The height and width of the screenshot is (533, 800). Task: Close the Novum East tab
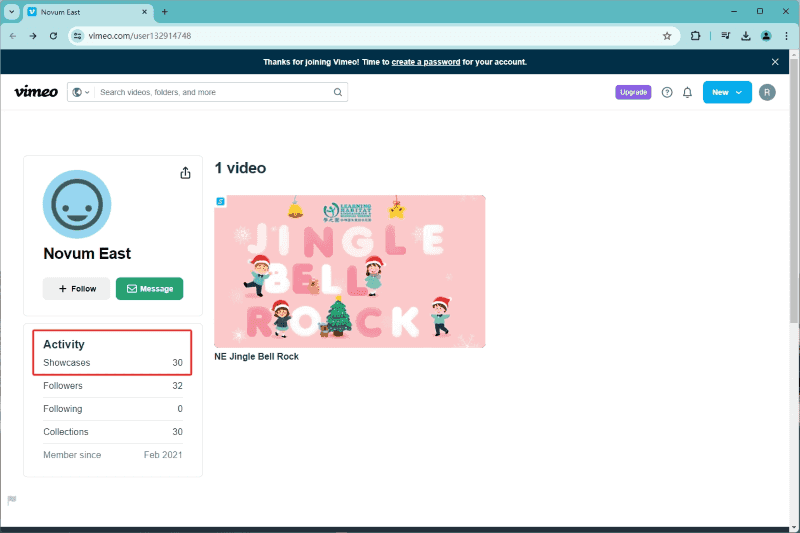(144, 12)
